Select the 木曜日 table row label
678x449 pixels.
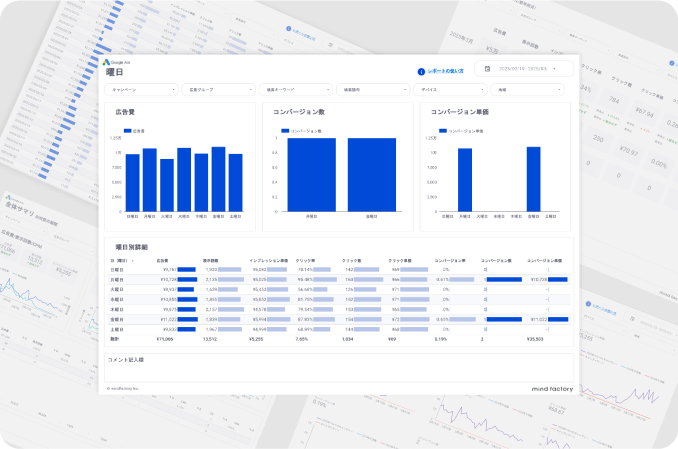pyautogui.click(x=117, y=310)
